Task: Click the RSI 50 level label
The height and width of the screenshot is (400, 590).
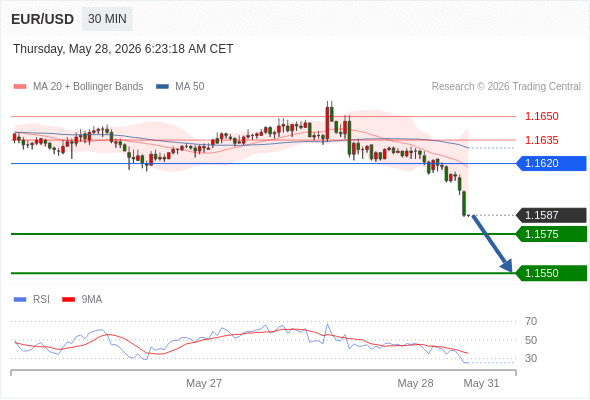Action: pyautogui.click(x=531, y=340)
